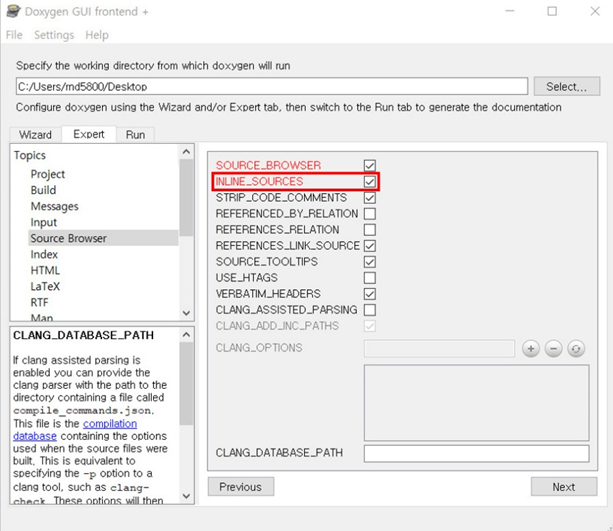613x531 pixels.
Task: Select the Input topic
Action: (x=44, y=222)
